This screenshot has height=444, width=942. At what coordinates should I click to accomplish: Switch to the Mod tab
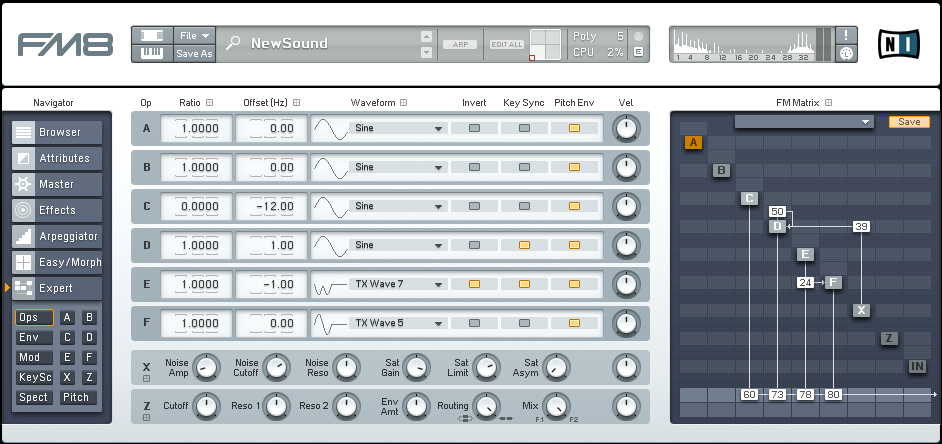[x=34, y=357]
